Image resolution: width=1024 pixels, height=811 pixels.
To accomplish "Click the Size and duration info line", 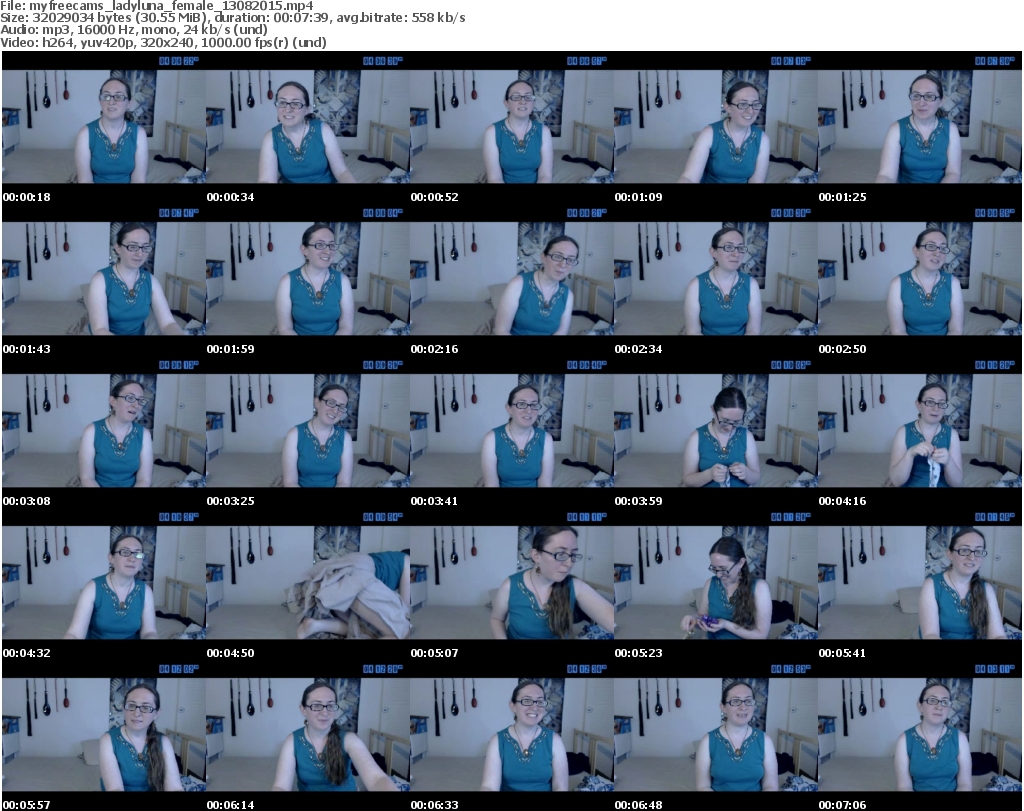I will tap(232, 18).
